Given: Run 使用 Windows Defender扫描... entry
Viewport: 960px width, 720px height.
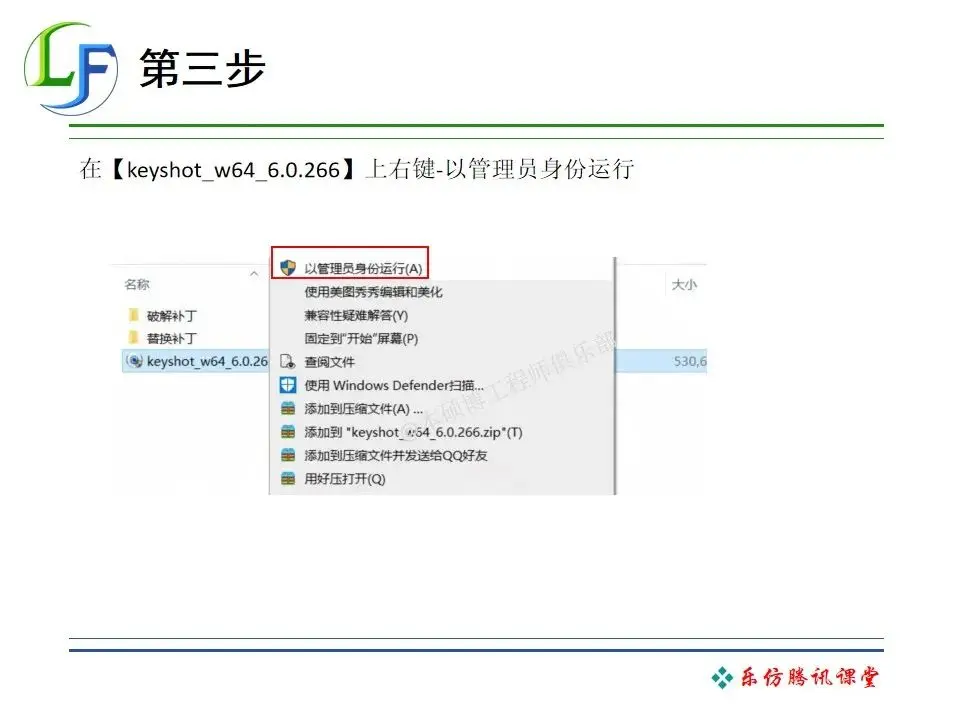Looking at the screenshot, I should [394, 385].
